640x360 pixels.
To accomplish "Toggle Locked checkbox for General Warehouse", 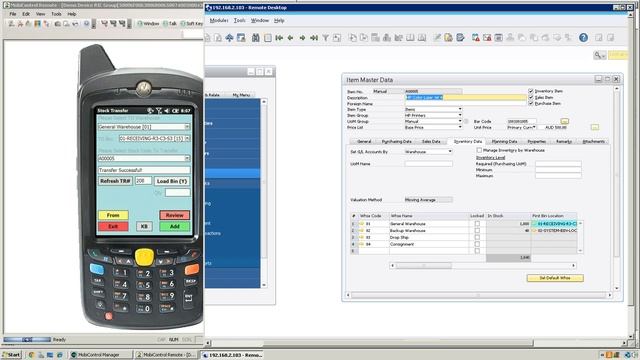I will click(477, 224).
